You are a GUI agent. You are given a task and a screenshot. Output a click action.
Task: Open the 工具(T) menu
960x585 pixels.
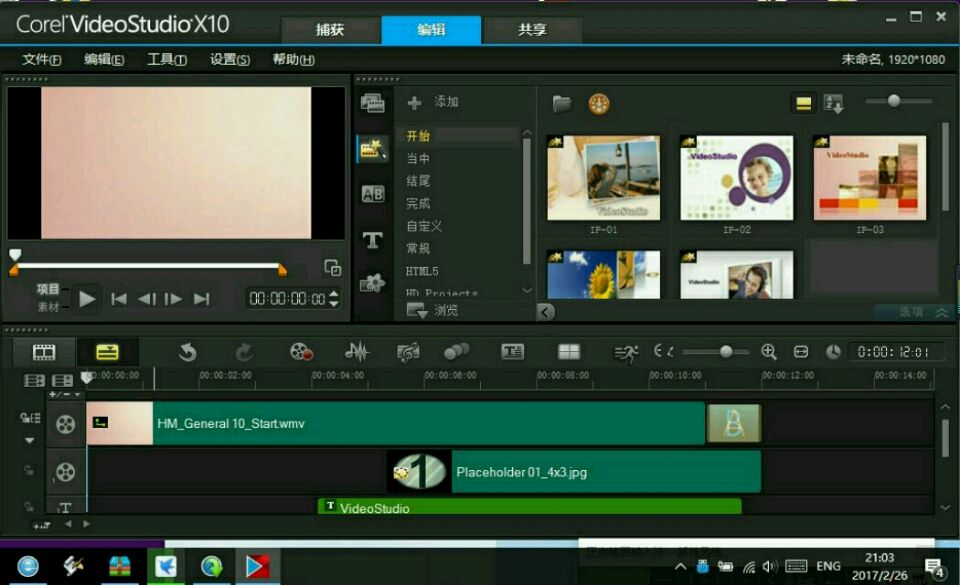pyautogui.click(x=167, y=59)
